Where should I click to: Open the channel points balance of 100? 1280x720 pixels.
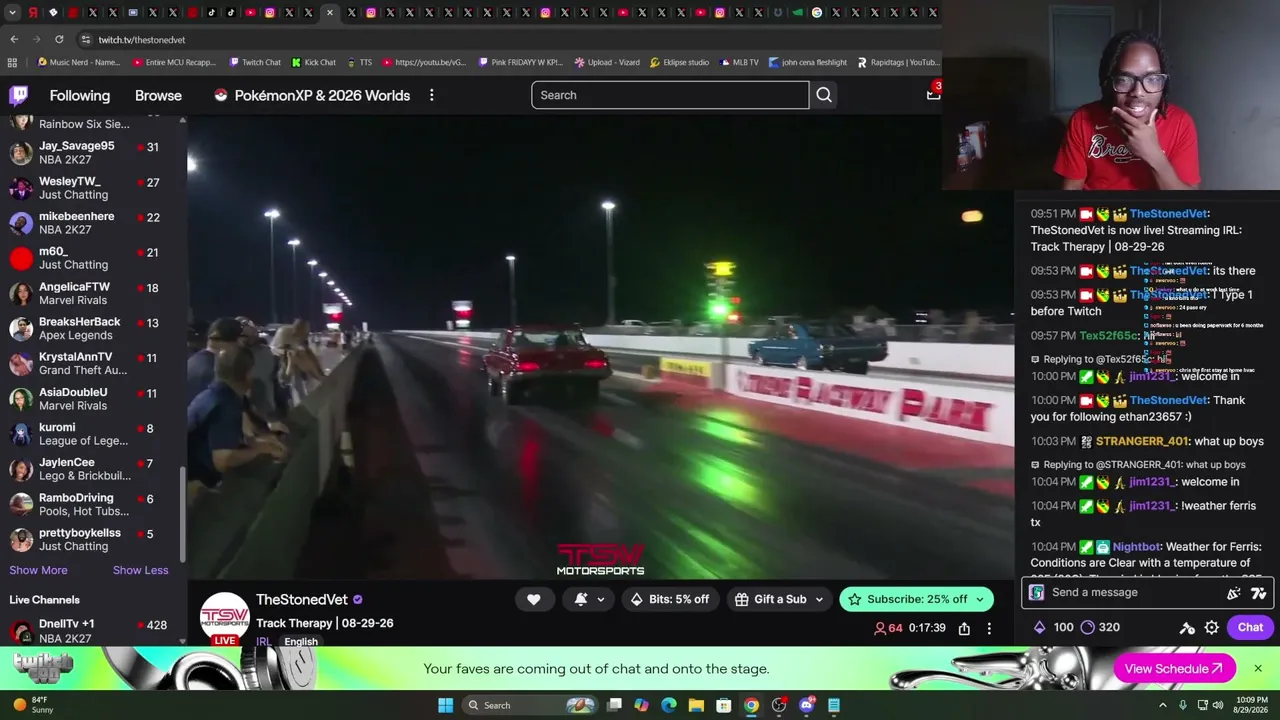point(1051,627)
